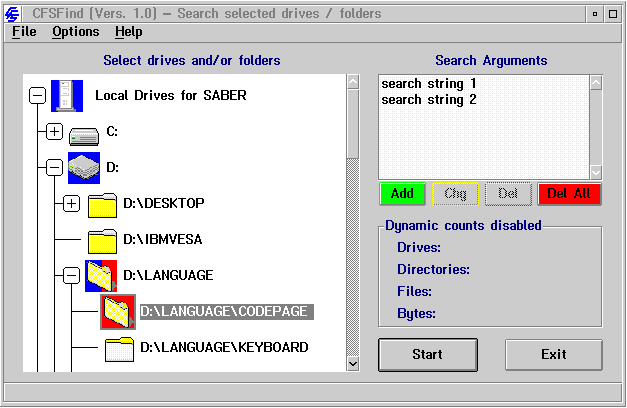This screenshot has height=408, width=627.
Task: Select the 'Local Drives for SABER' label
Action: coord(171,96)
